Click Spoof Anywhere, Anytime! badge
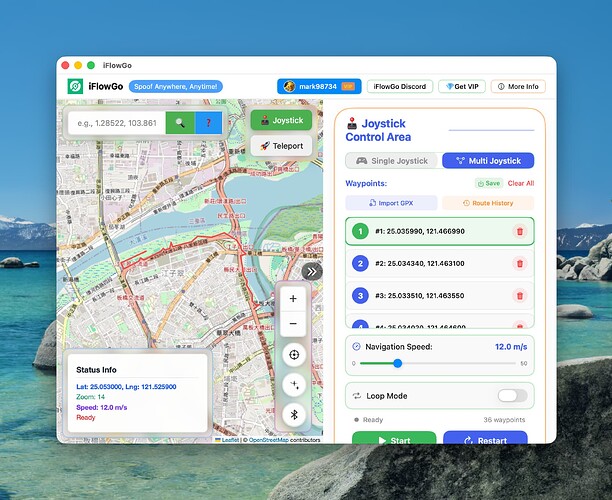This screenshot has width=612, height=500. [176, 86]
